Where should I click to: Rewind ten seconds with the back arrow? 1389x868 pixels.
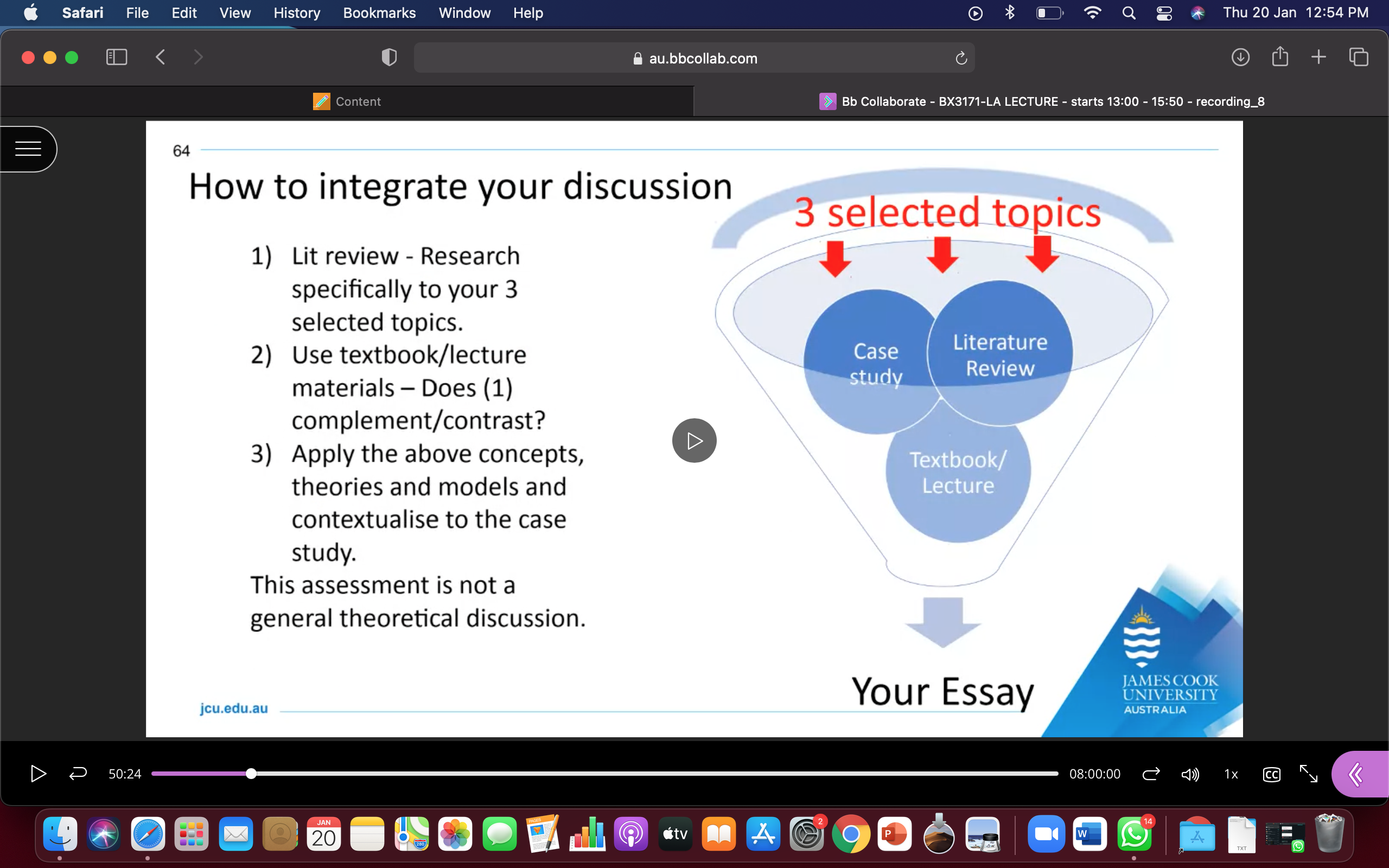pos(78,774)
